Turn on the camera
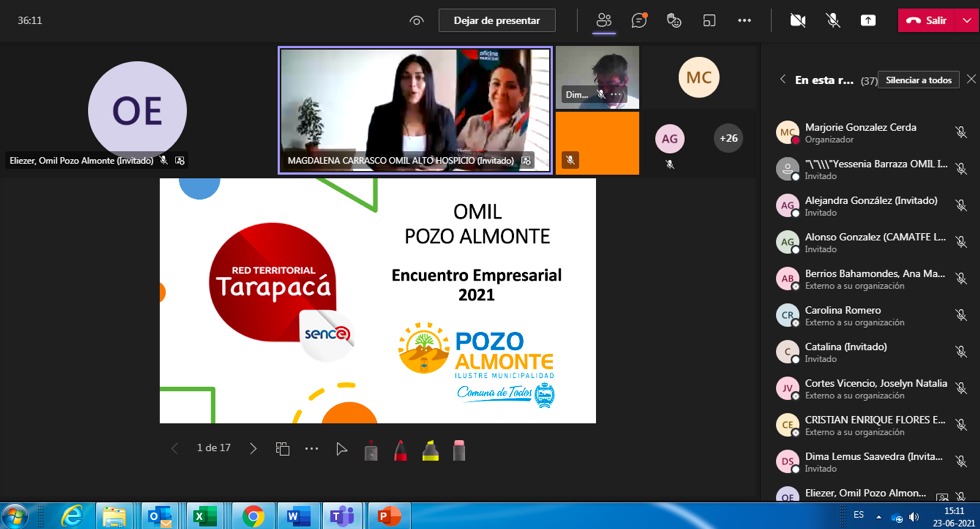Image resolution: width=980 pixels, height=529 pixels. coord(797,20)
